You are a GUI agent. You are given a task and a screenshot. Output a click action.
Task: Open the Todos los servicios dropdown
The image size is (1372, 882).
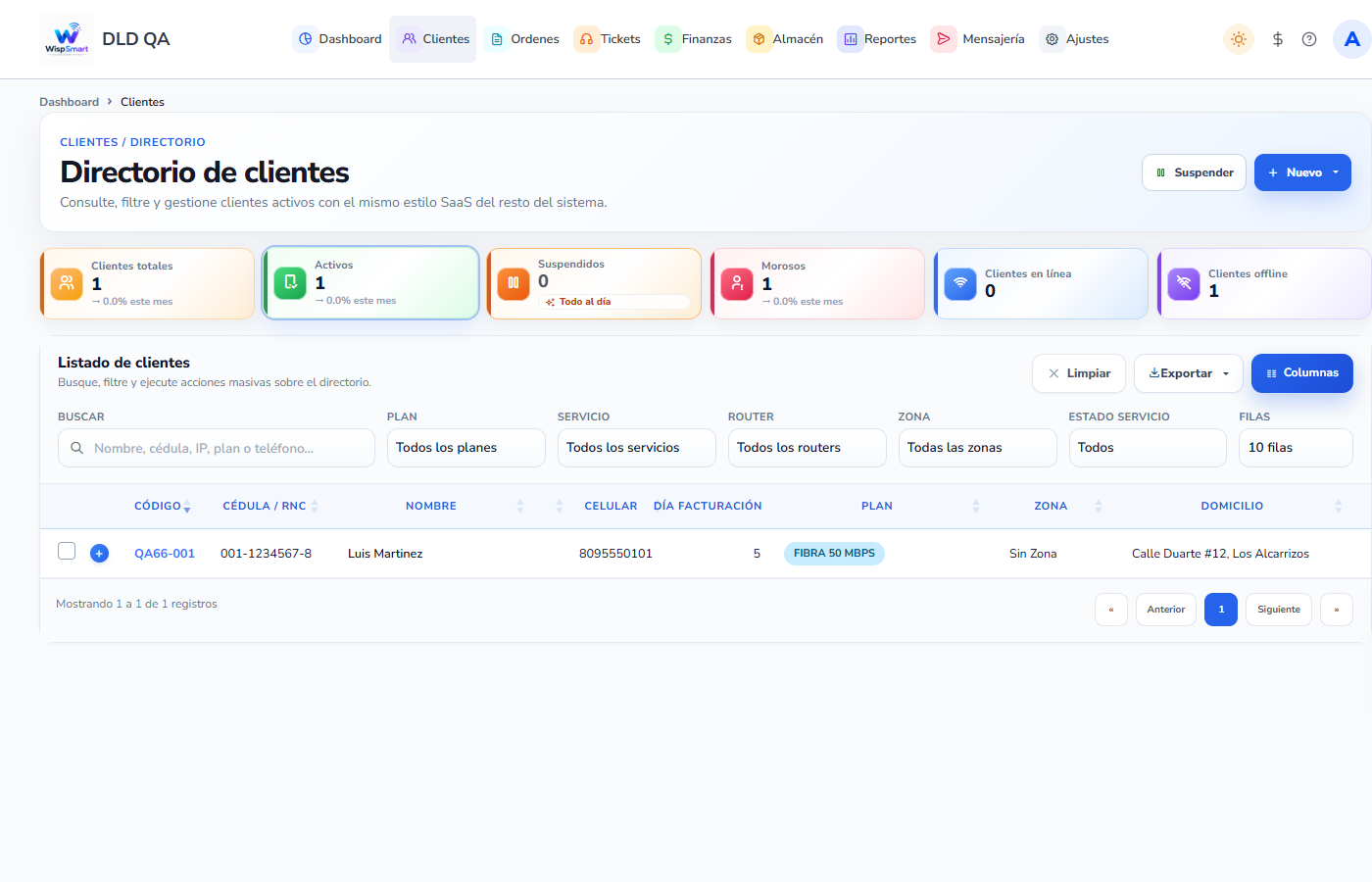click(x=637, y=448)
